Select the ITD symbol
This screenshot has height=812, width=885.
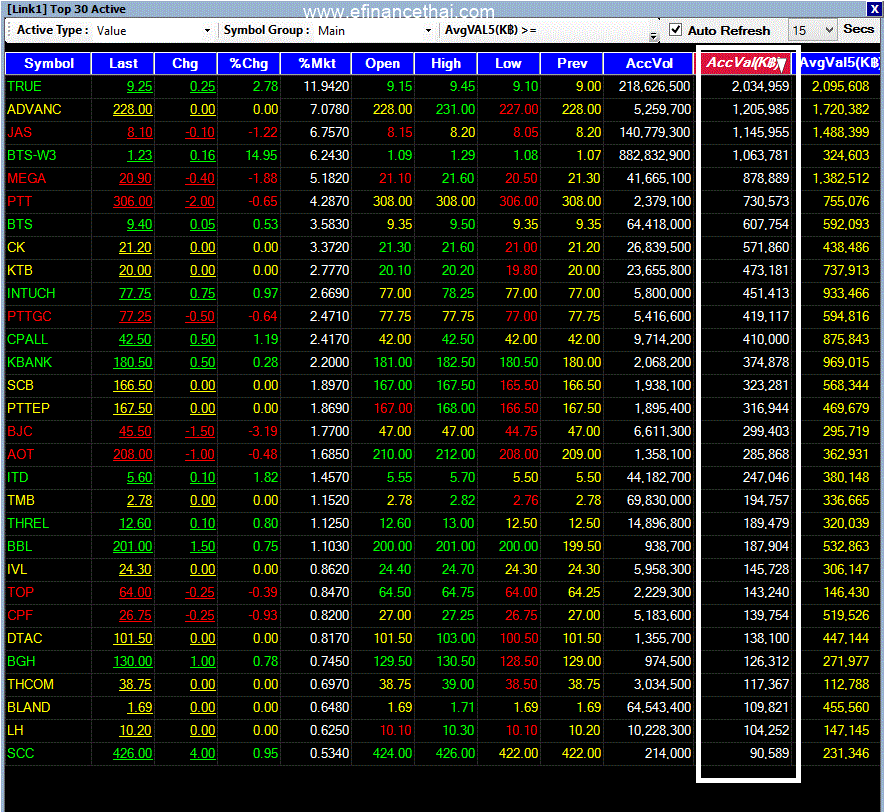click(x=17, y=477)
